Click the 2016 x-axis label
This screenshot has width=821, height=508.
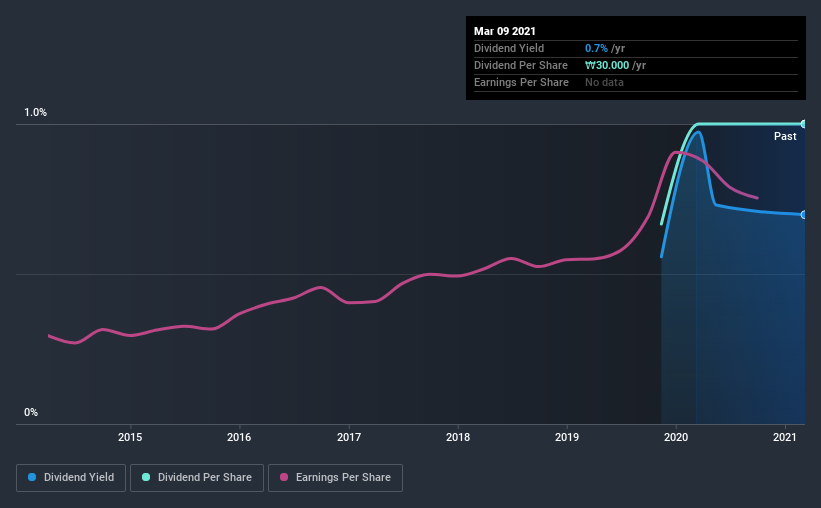(239, 437)
